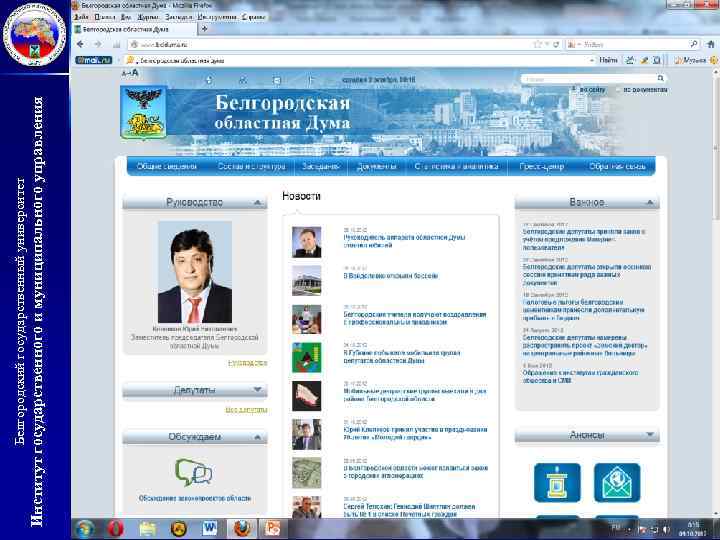Screen dimensions: 720x540
Task: Open the Обсуждение законопроектов области link
Action: click(195, 498)
